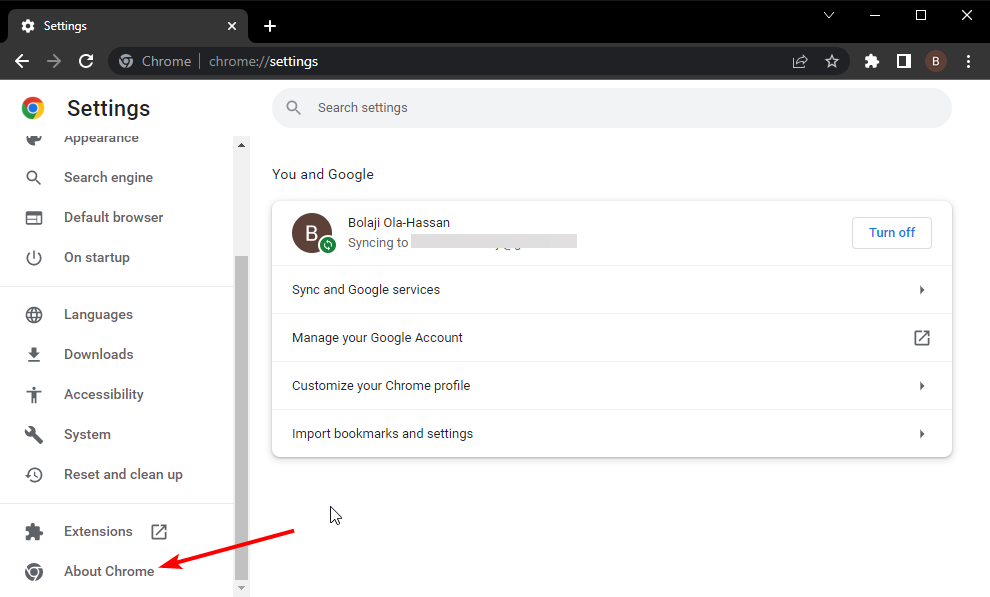Viewport: 990px width, 597px height.
Task: Open Manage your Google Account link
Action: click(x=611, y=338)
